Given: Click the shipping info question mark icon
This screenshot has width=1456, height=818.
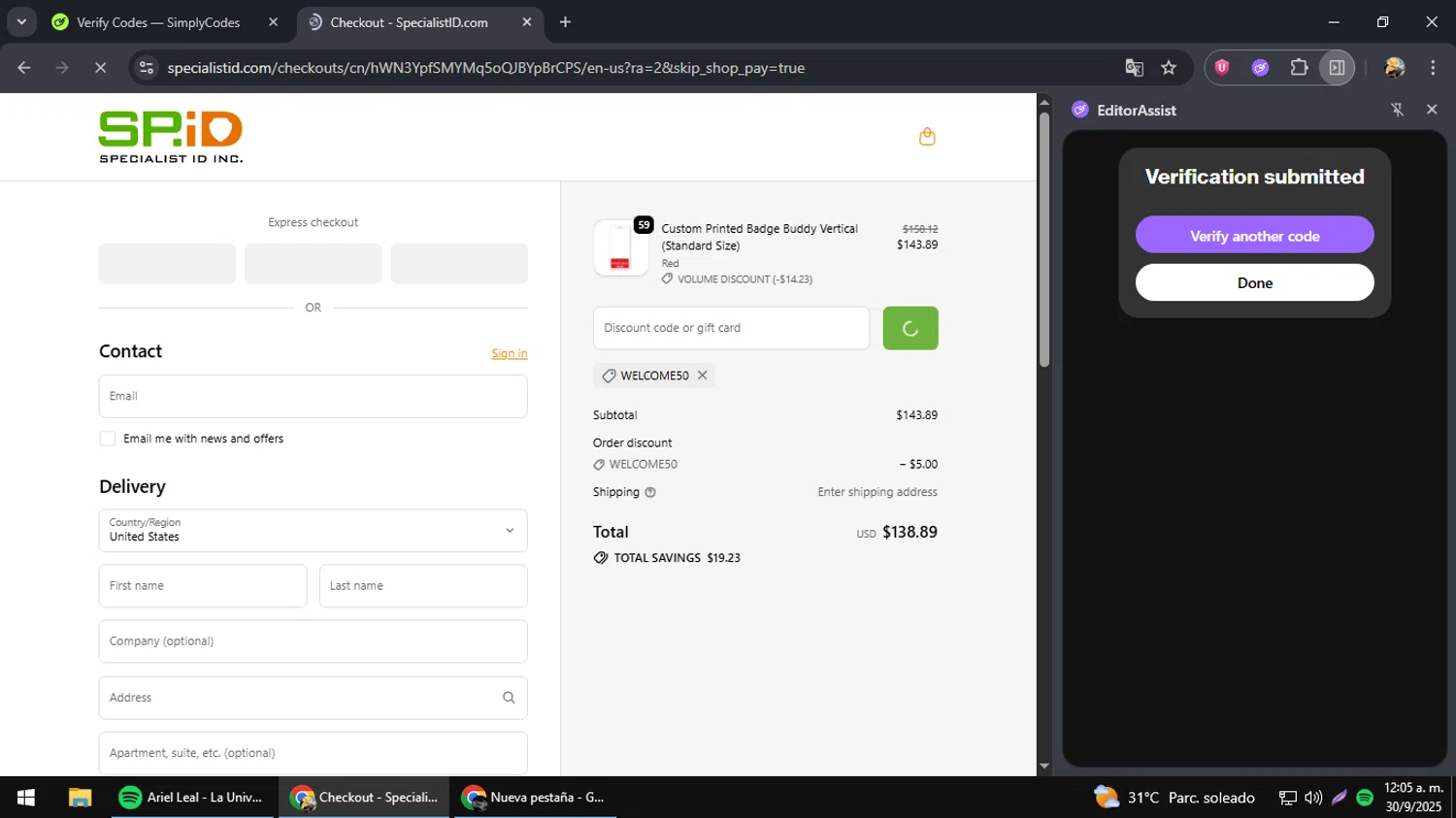Looking at the screenshot, I should (x=650, y=492).
